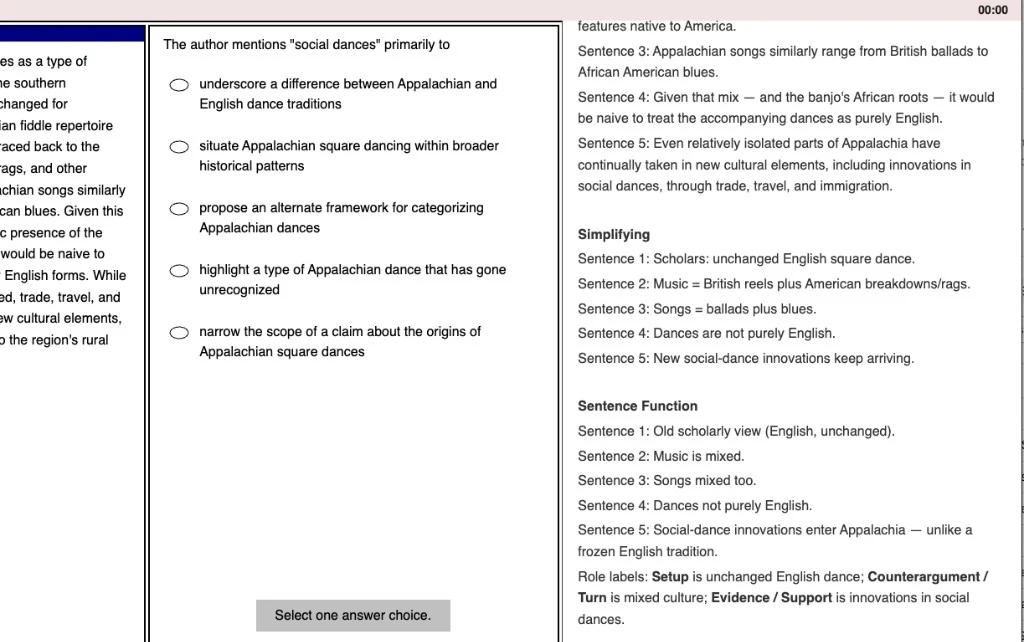
Task: Click the 'Music = British reels plus American breakdowns/rags' line
Action: click(774, 284)
